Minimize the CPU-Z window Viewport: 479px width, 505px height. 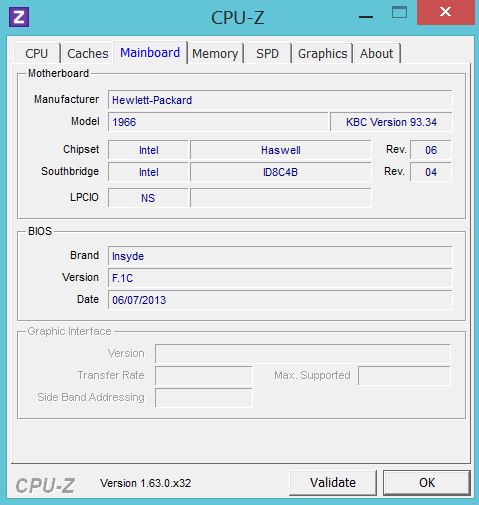coord(366,17)
